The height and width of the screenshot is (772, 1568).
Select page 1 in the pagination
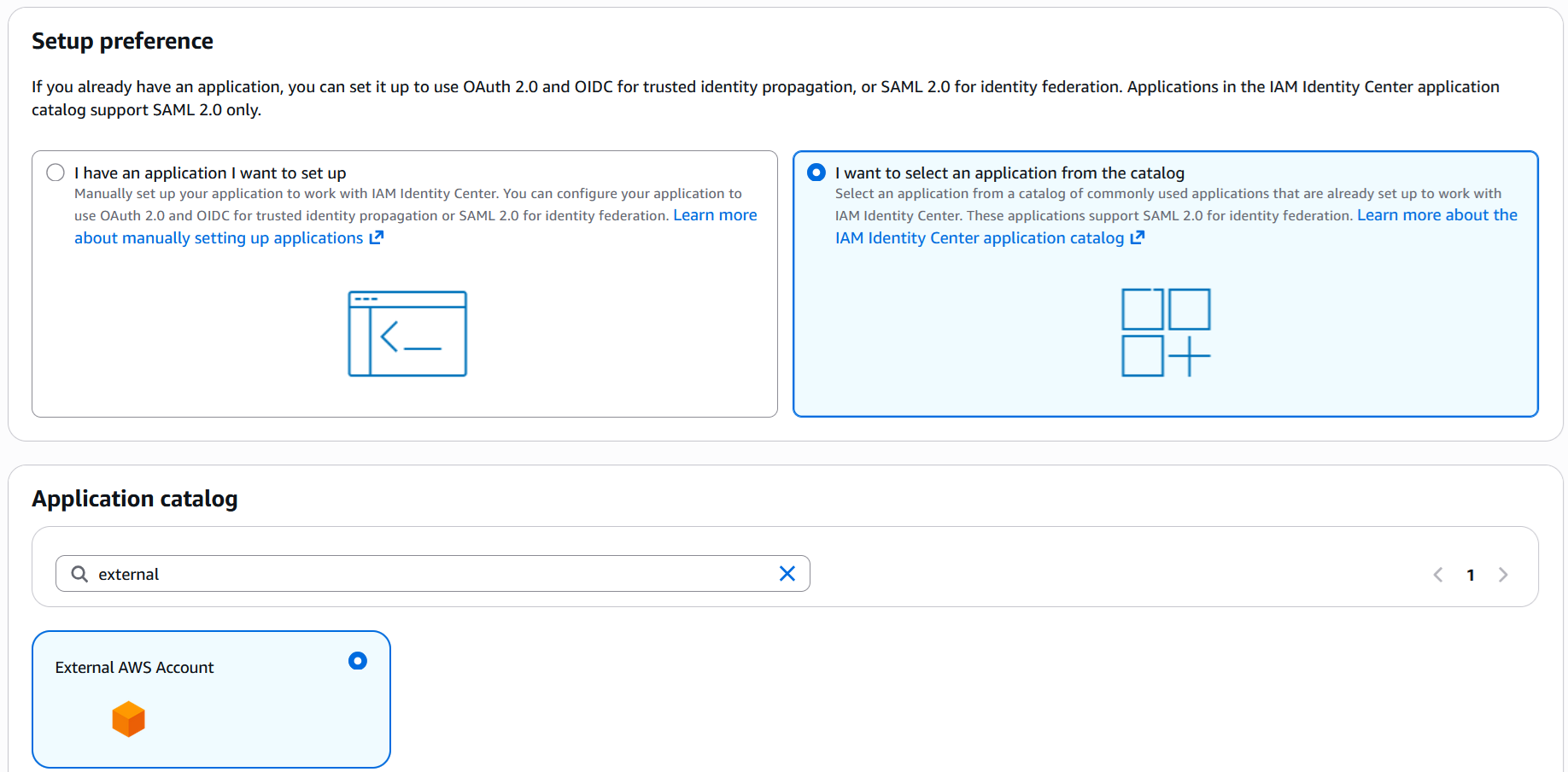pos(1471,575)
